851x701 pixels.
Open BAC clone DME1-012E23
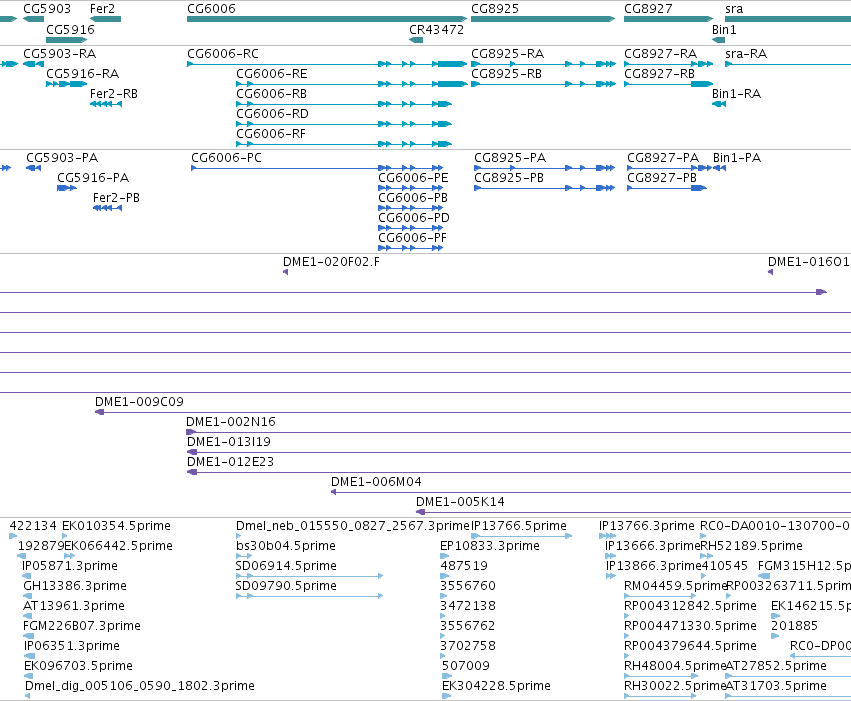click(230, 462)
